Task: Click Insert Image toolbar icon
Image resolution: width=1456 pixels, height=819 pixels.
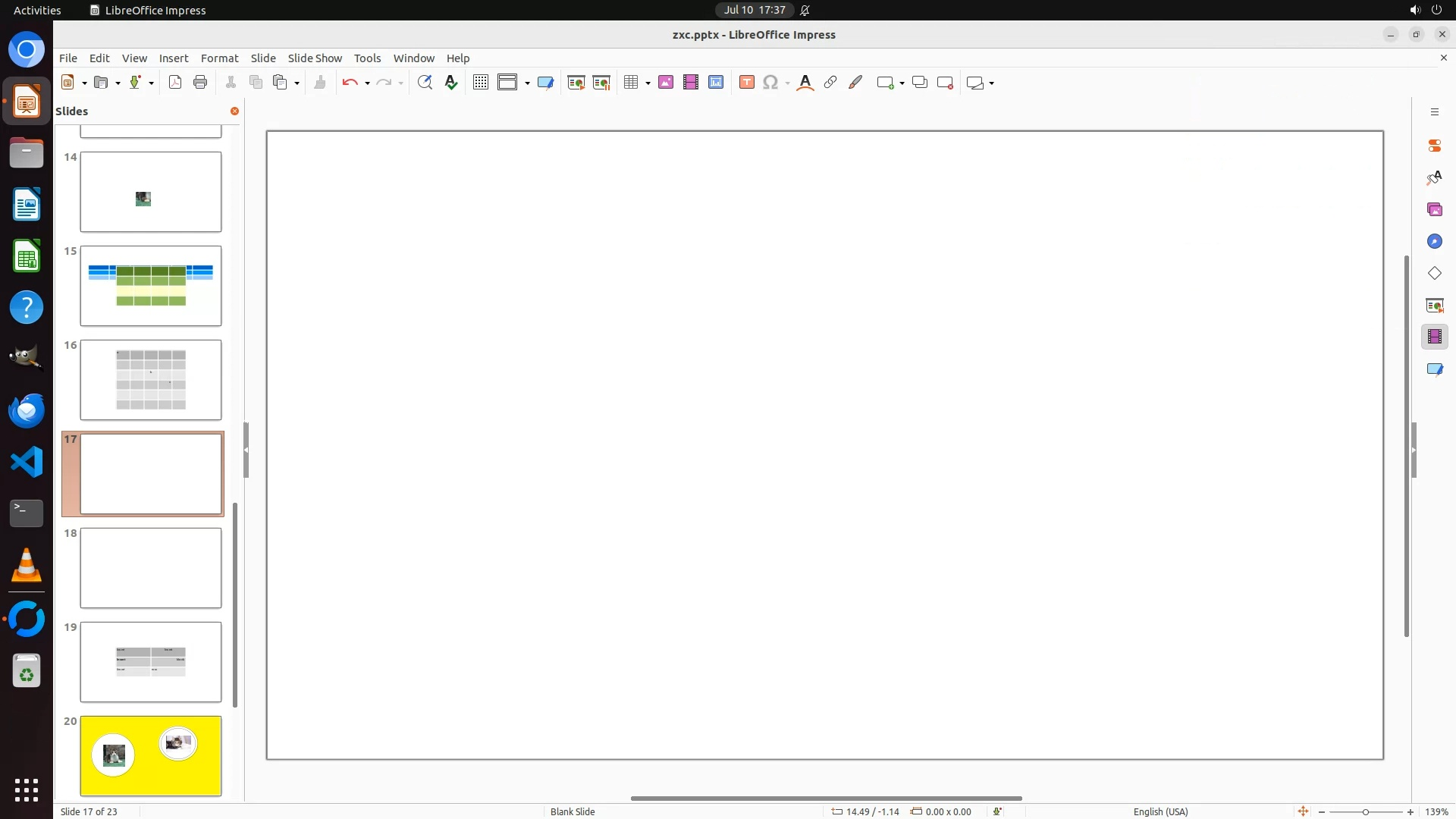Action: 666,83
